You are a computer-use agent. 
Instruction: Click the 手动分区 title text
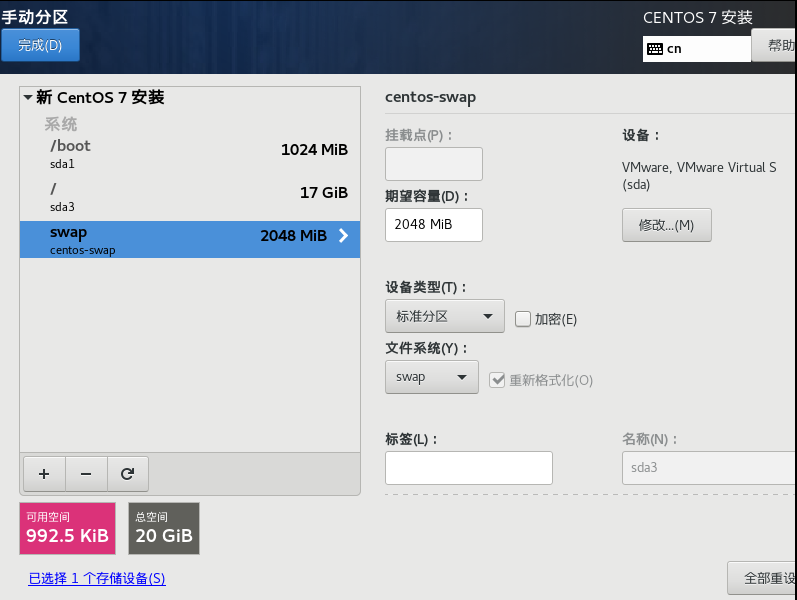pyautogui.click(x=35, y=17)
